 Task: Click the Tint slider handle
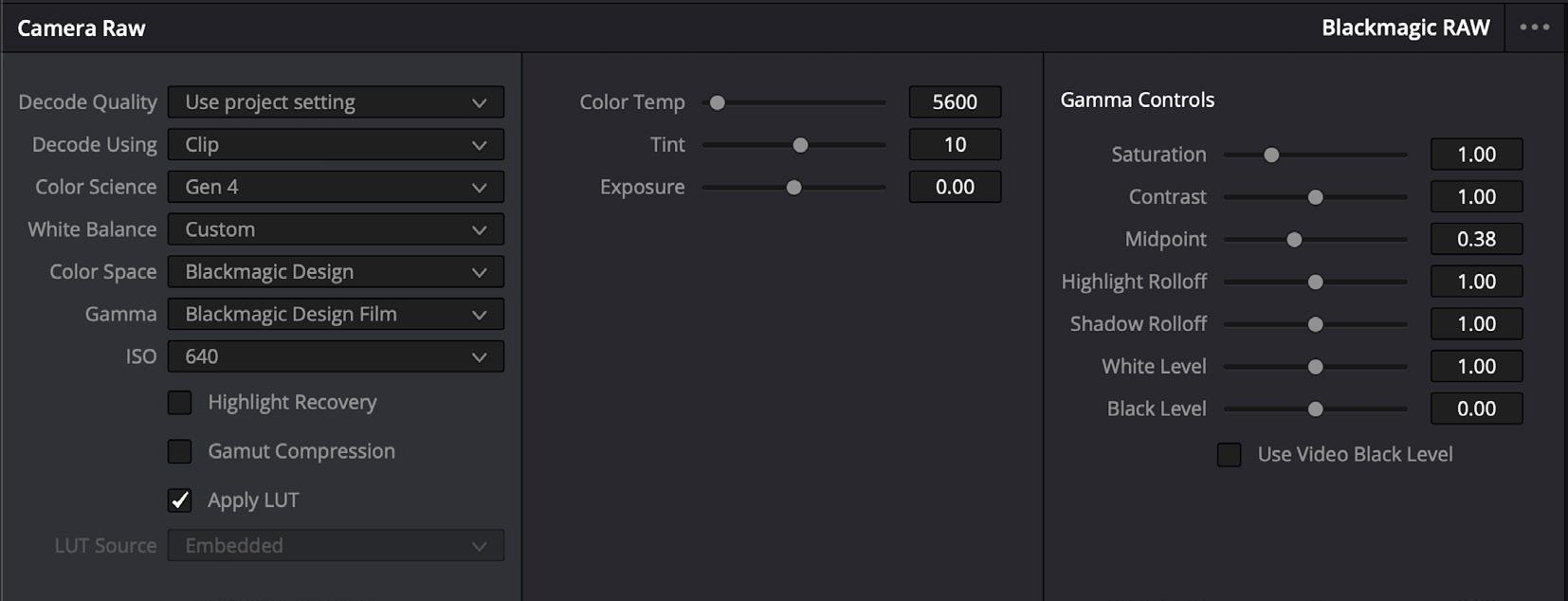tap(800, 145)
